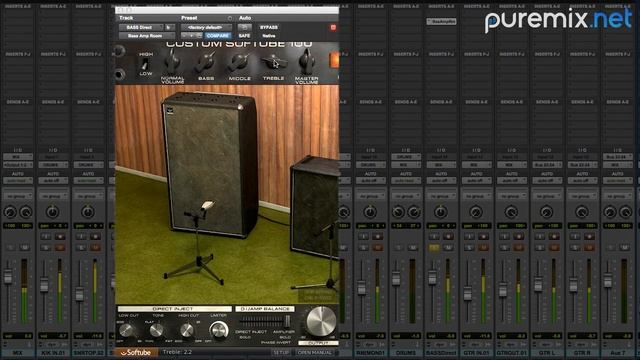Turn the Master Volume knob on the amp
Screen dimensions: 640x360
[x=306, y=62]
